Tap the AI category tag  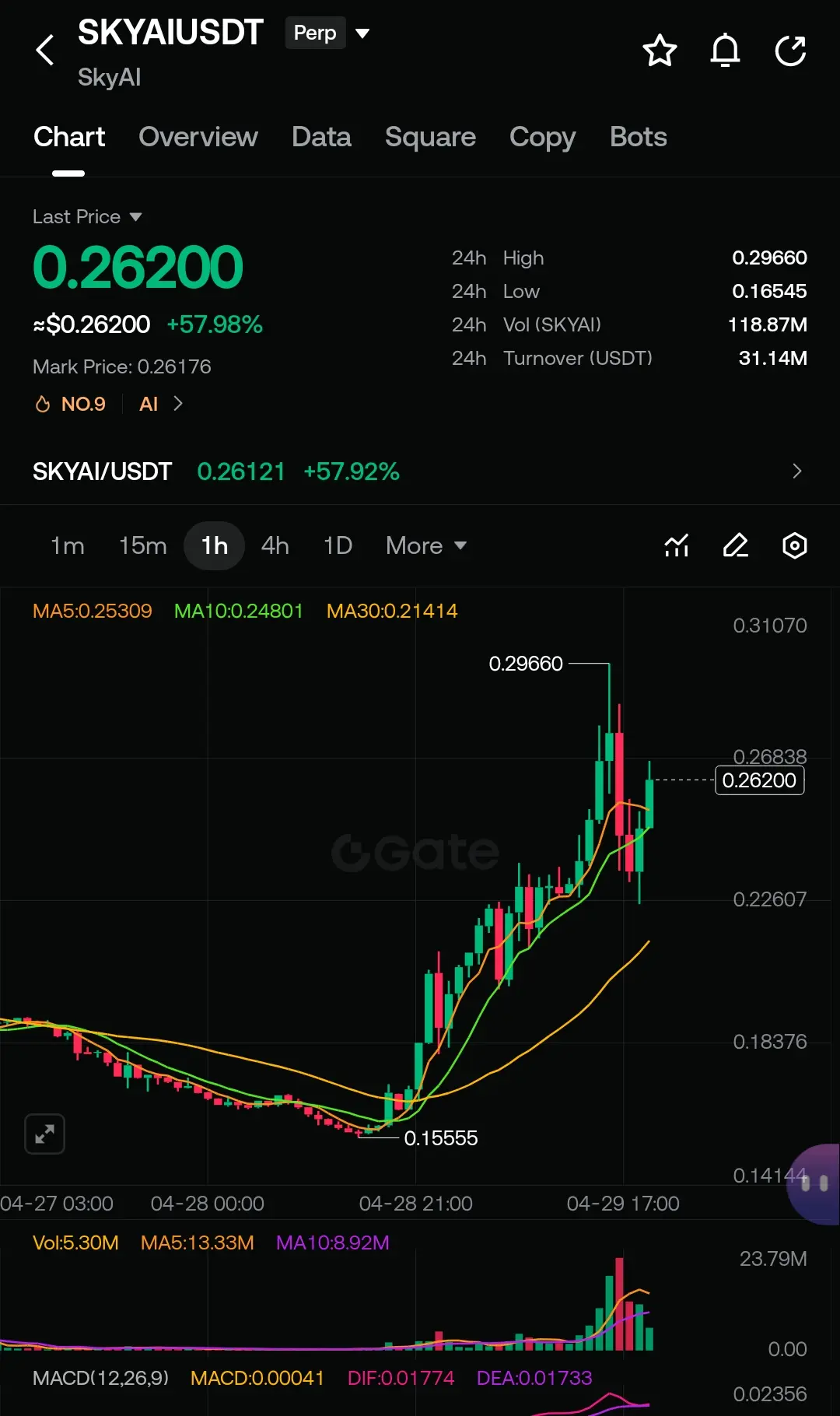click(149, 404)
